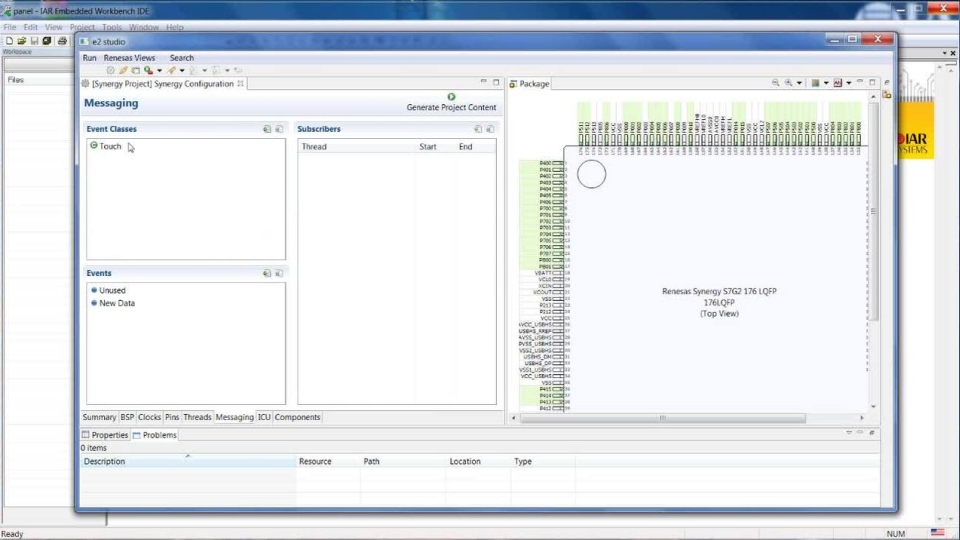Screen dimensions: 960x540
Task: Click the Package view scroll right arrow
Action: 862,418
